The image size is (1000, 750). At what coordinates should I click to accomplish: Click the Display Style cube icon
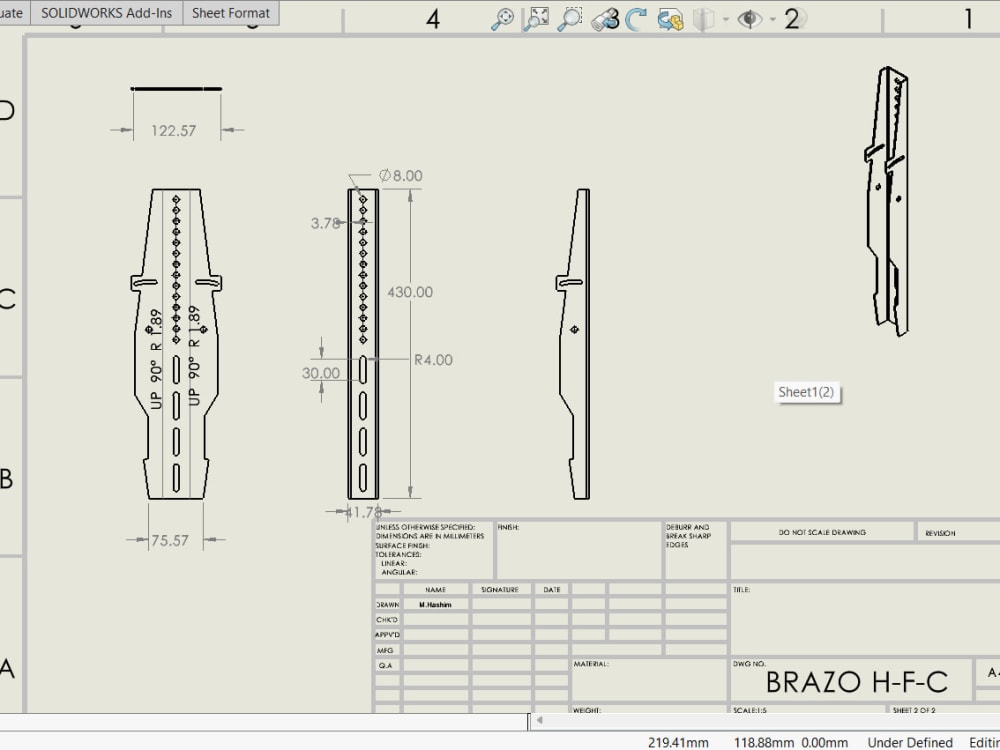[x=704, y=17]
